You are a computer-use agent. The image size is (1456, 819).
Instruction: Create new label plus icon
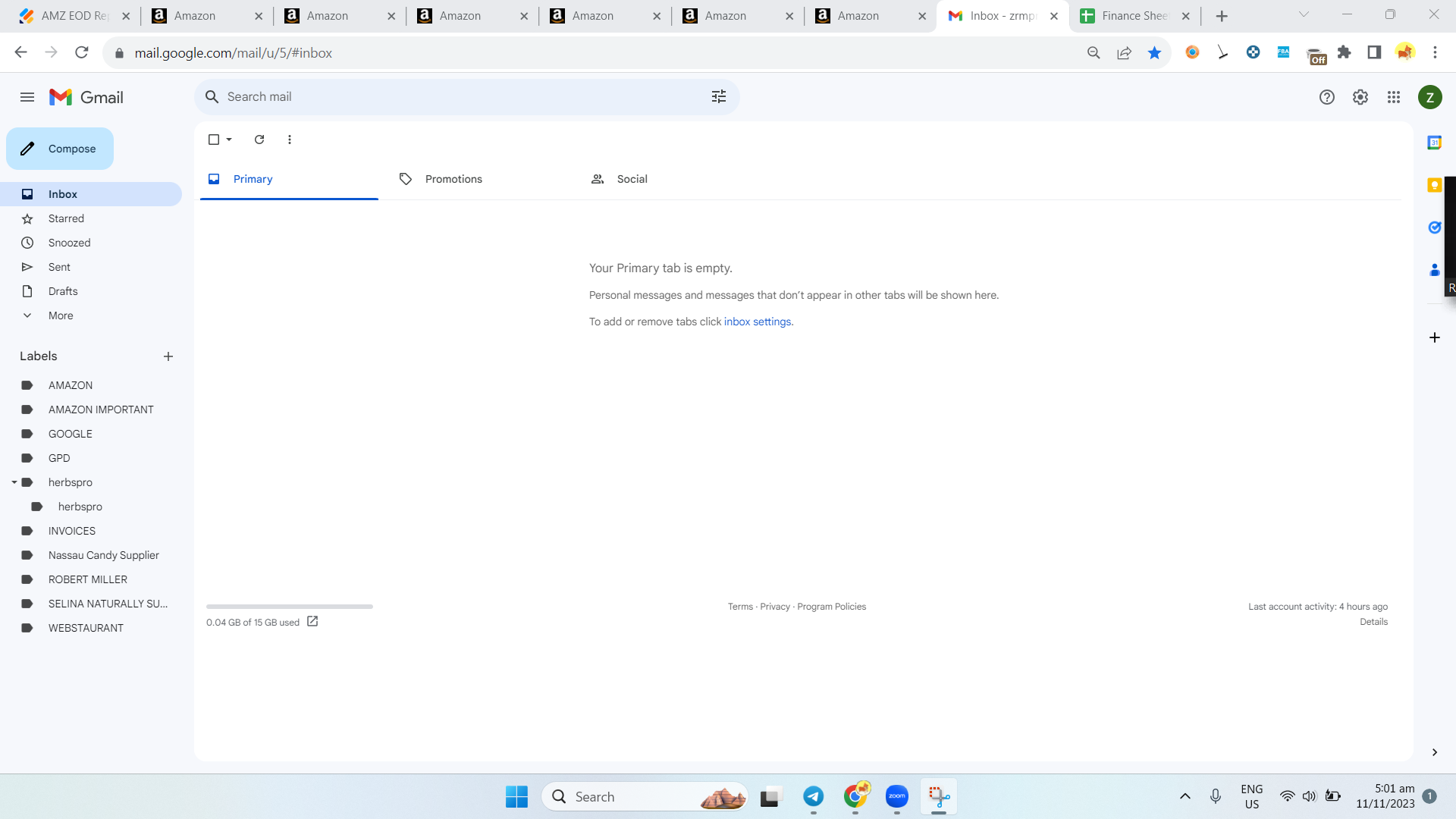(x=168, y=356)
